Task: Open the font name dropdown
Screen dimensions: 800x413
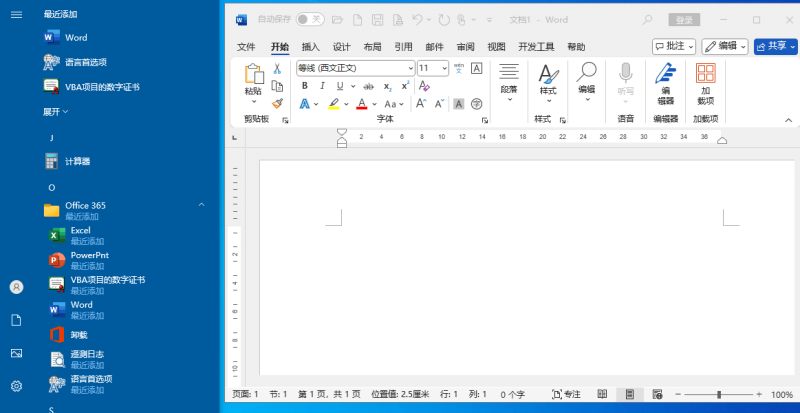Action: coord(411,68)
